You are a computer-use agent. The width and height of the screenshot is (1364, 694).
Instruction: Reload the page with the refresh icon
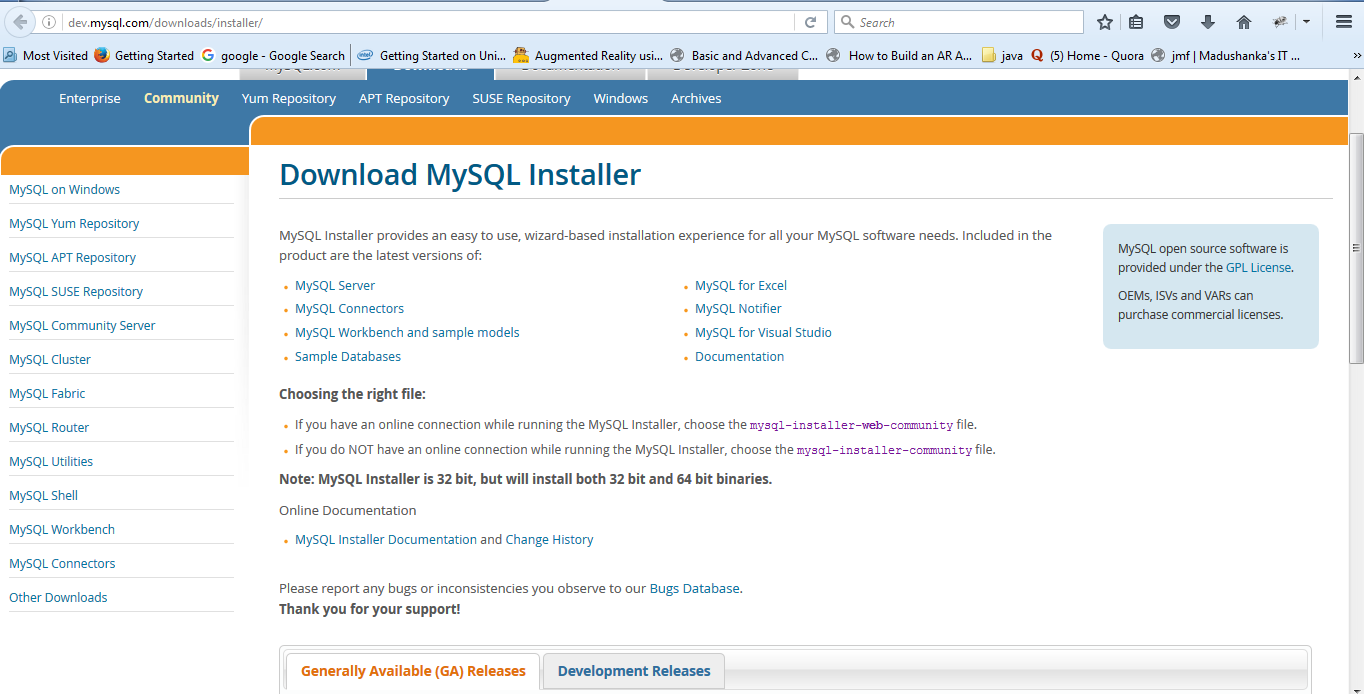811,22
